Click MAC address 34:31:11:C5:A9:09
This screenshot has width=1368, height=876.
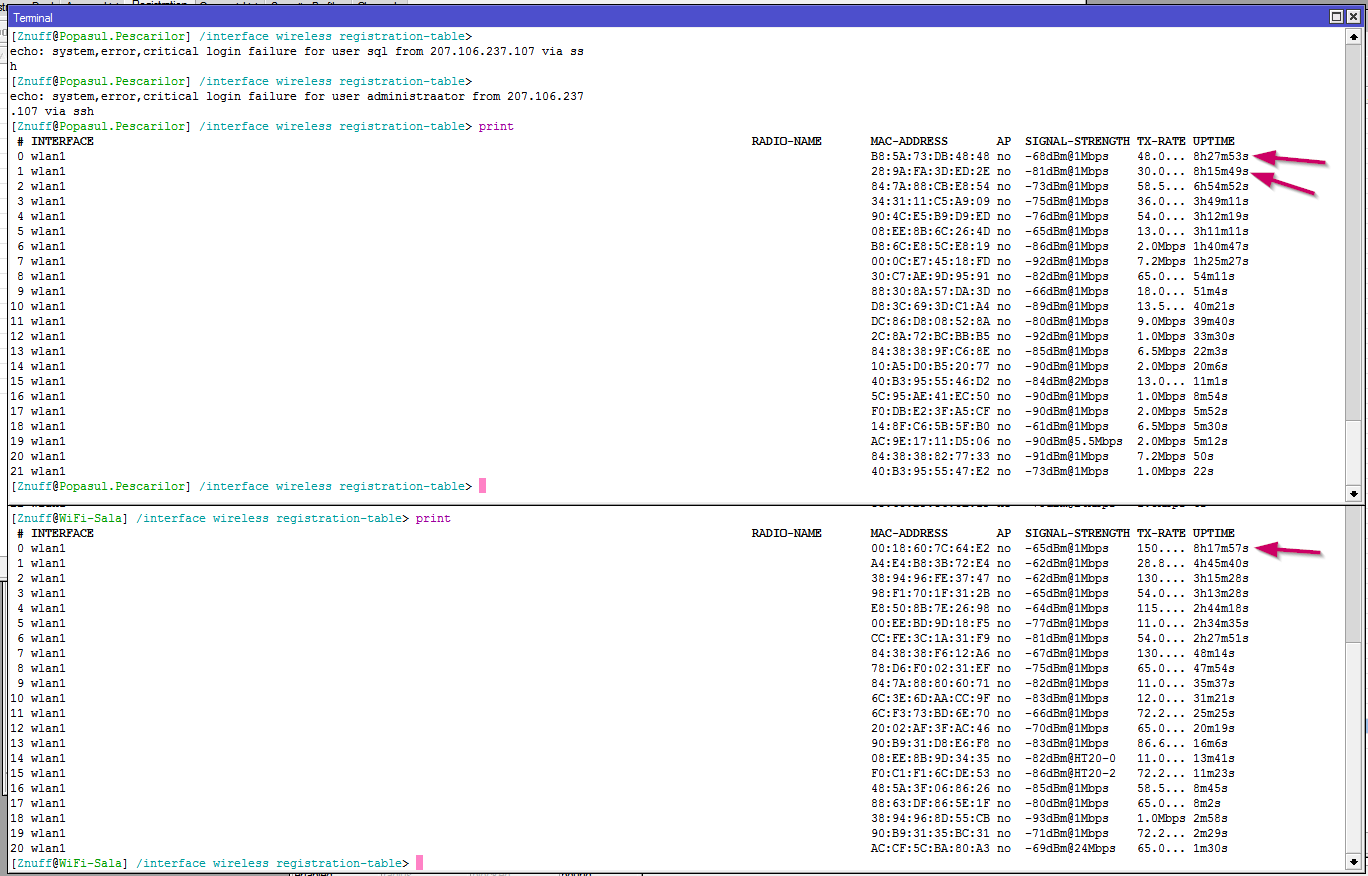point(930,201)
